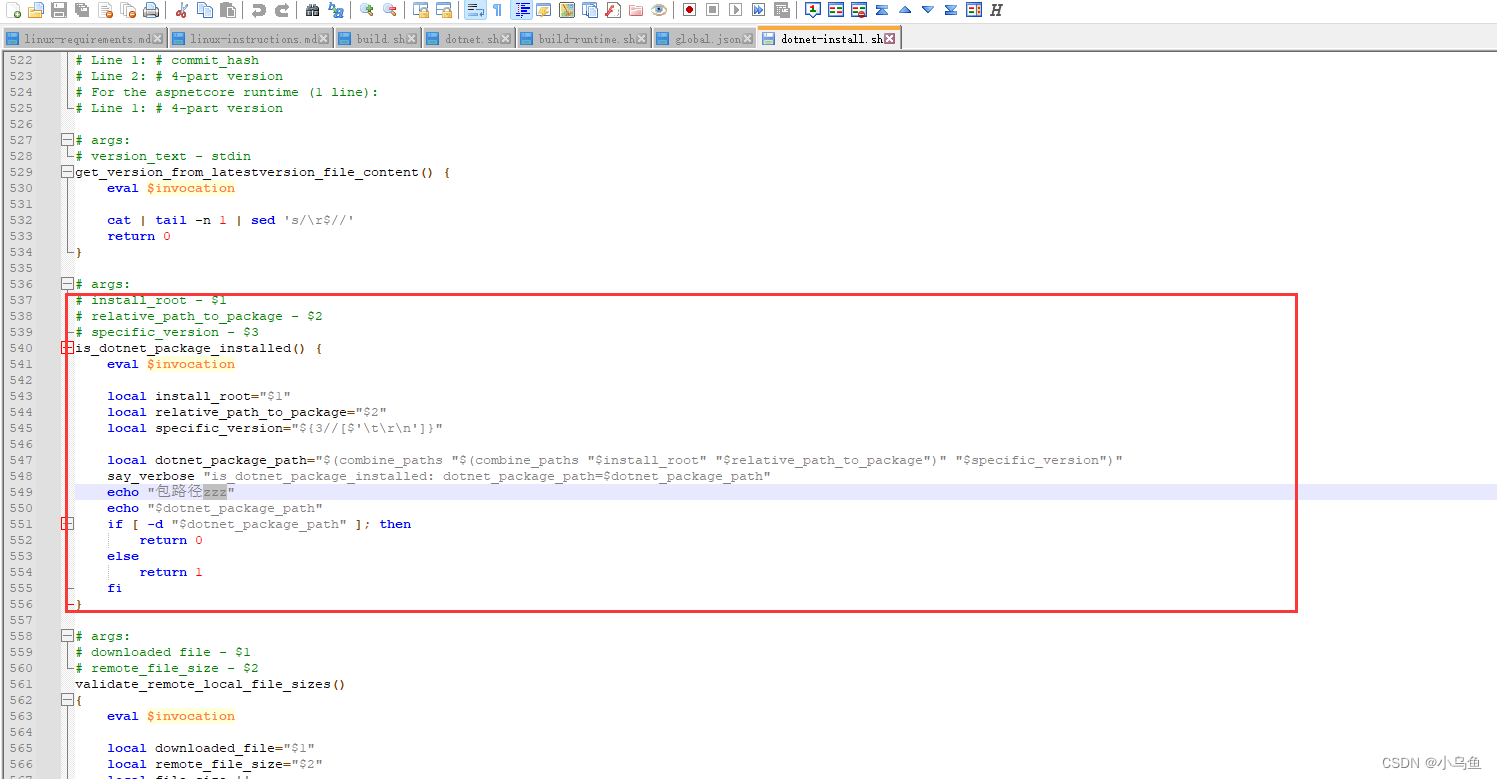Print the current document
Image resolution: width=1497 pixels, height=779 pixels.
[150, 10]
